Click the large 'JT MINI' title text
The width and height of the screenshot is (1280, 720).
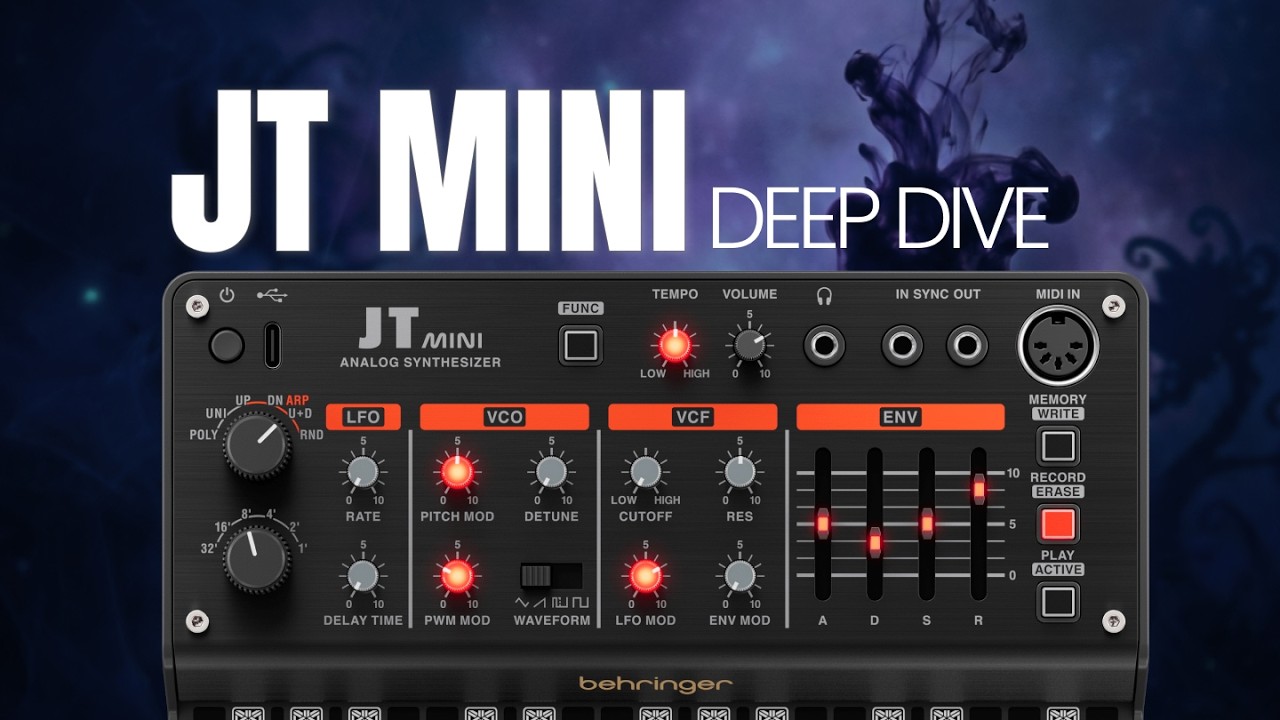[x=428, y=172]
